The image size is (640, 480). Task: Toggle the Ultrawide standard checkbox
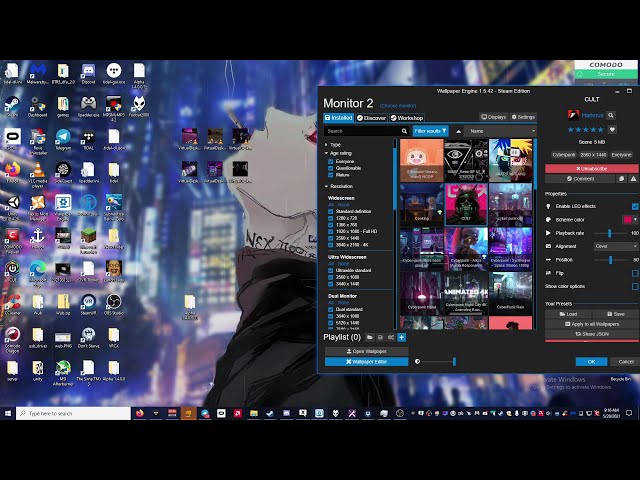coord(331,271)
